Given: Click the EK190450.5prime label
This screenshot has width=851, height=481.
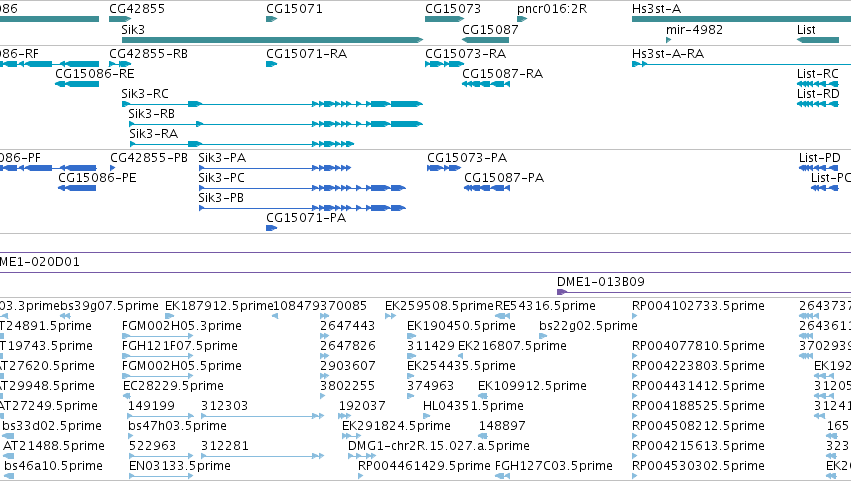Looking at the screenshot, I should pyautogui.click(x=461, y=326).
